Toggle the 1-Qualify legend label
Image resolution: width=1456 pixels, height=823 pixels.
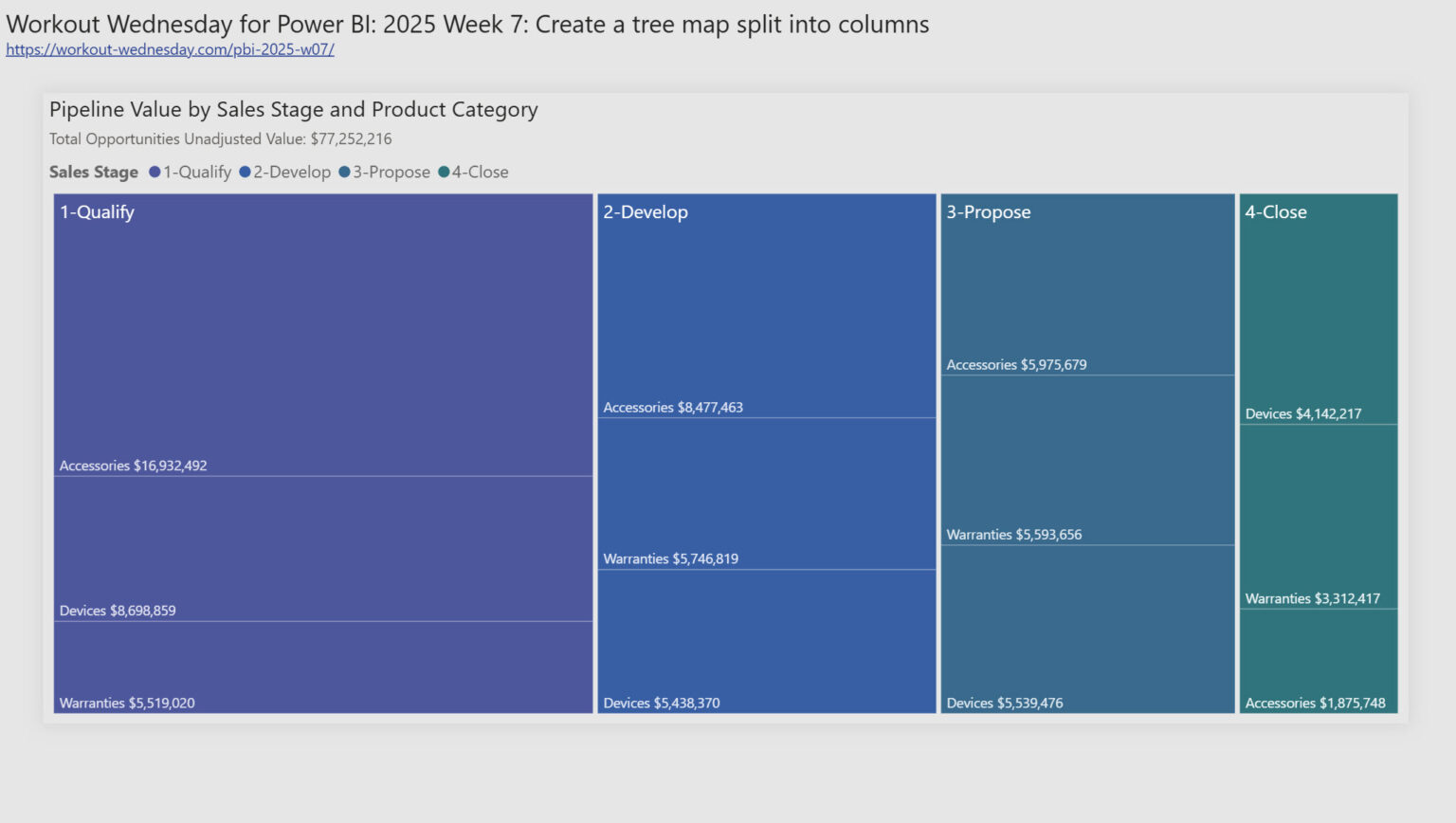196,172
